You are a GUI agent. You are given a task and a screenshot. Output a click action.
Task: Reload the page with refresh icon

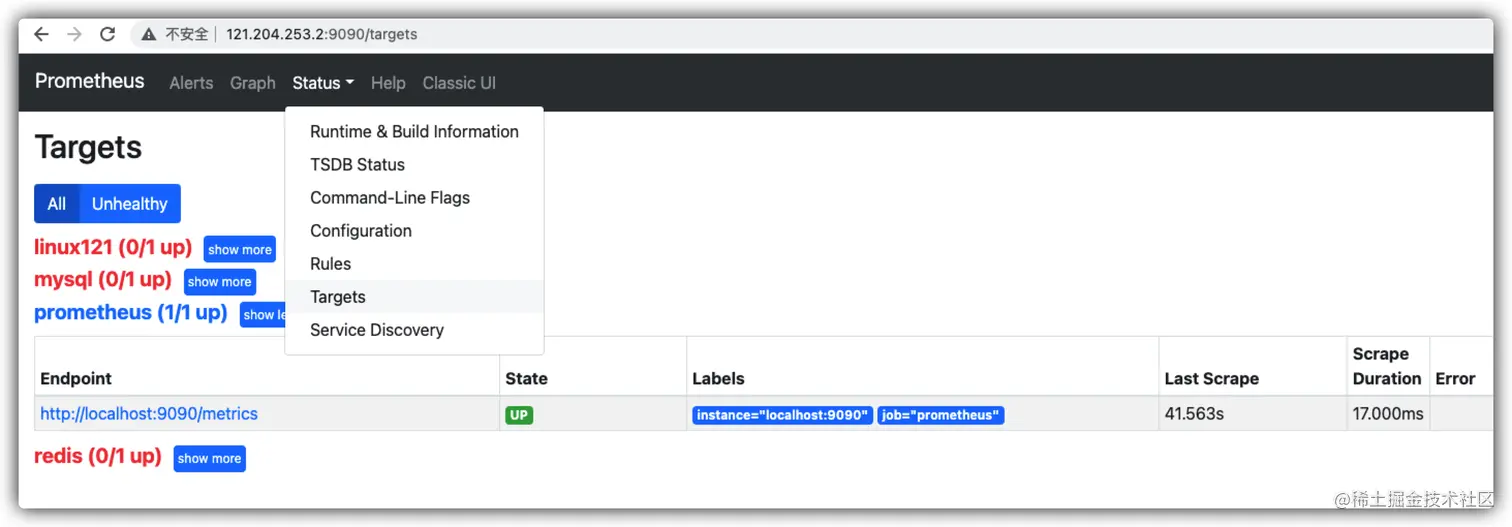pyautogui.click(x=107, y=34)
